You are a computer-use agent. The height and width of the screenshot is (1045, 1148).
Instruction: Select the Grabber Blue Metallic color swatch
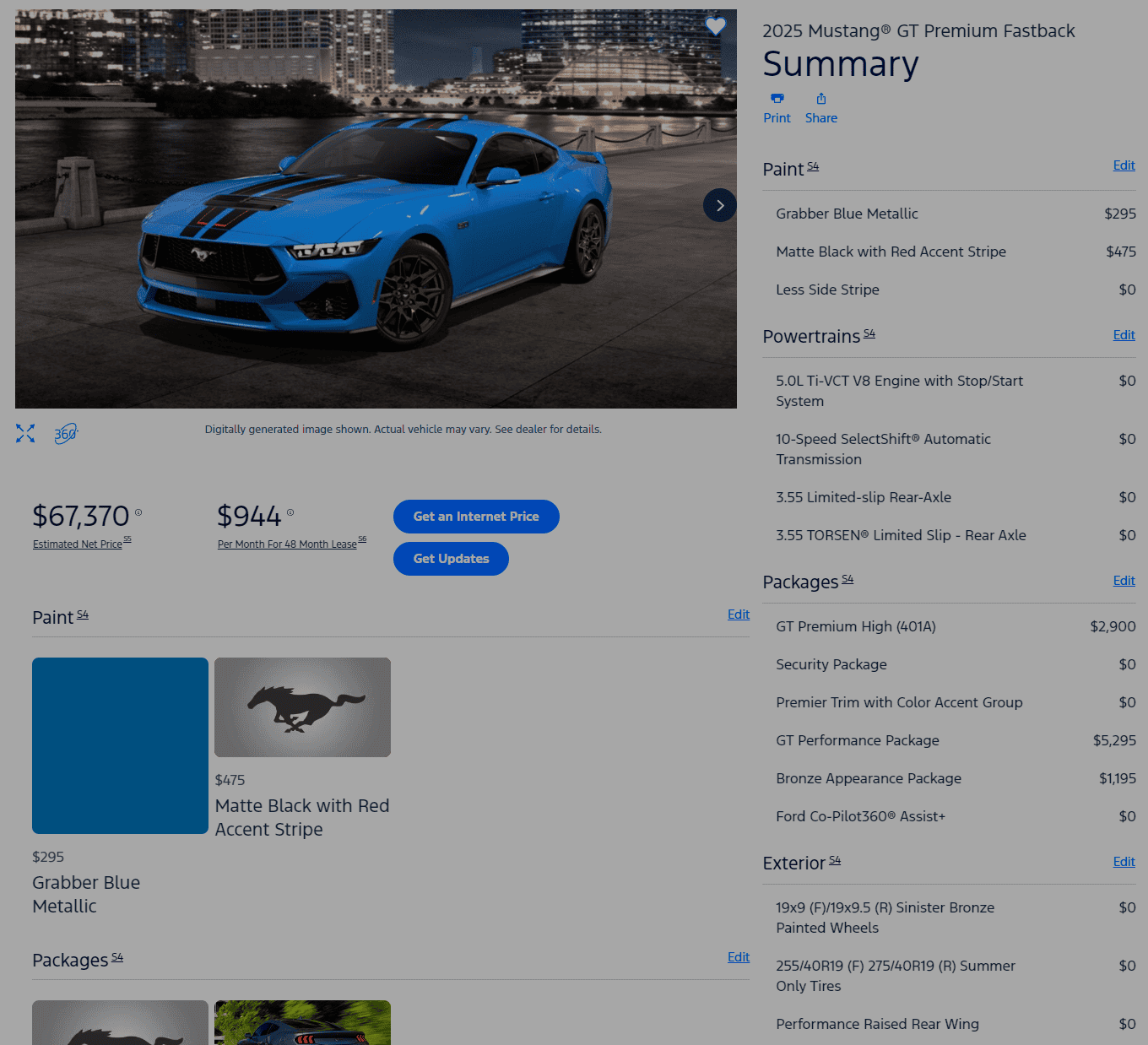[x=120, y=745]
